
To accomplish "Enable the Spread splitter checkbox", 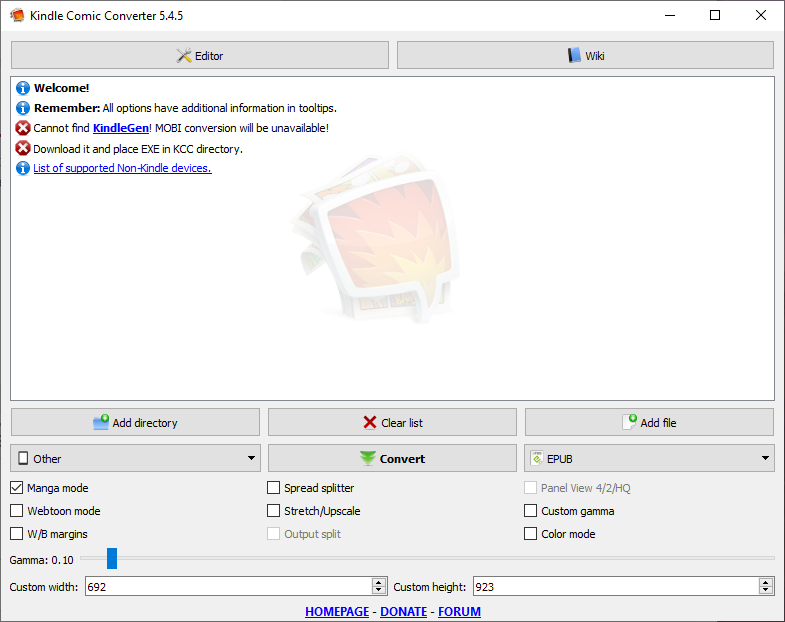I will 273,488.
